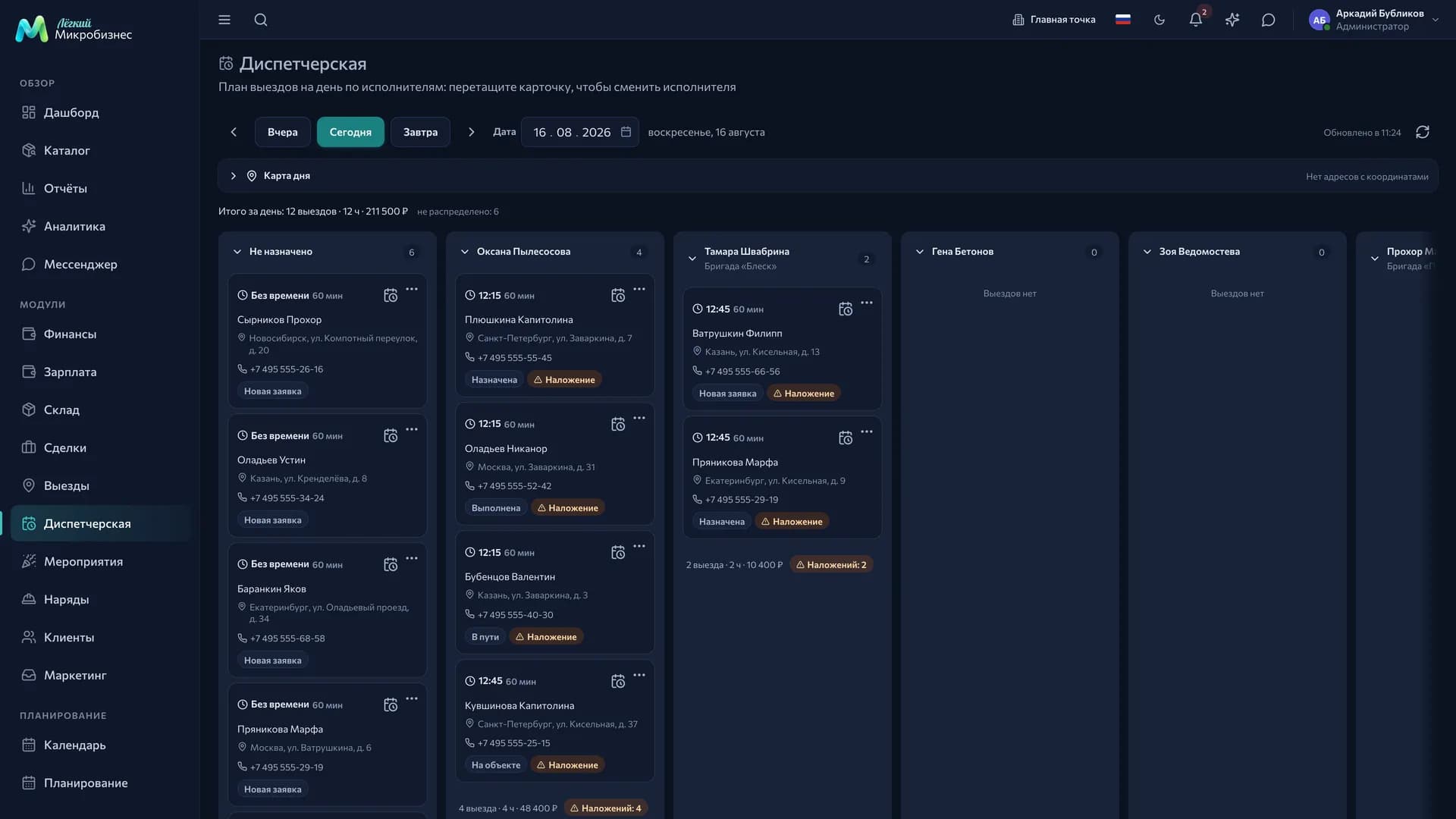Go to the next day arrow

click(472, 132)
